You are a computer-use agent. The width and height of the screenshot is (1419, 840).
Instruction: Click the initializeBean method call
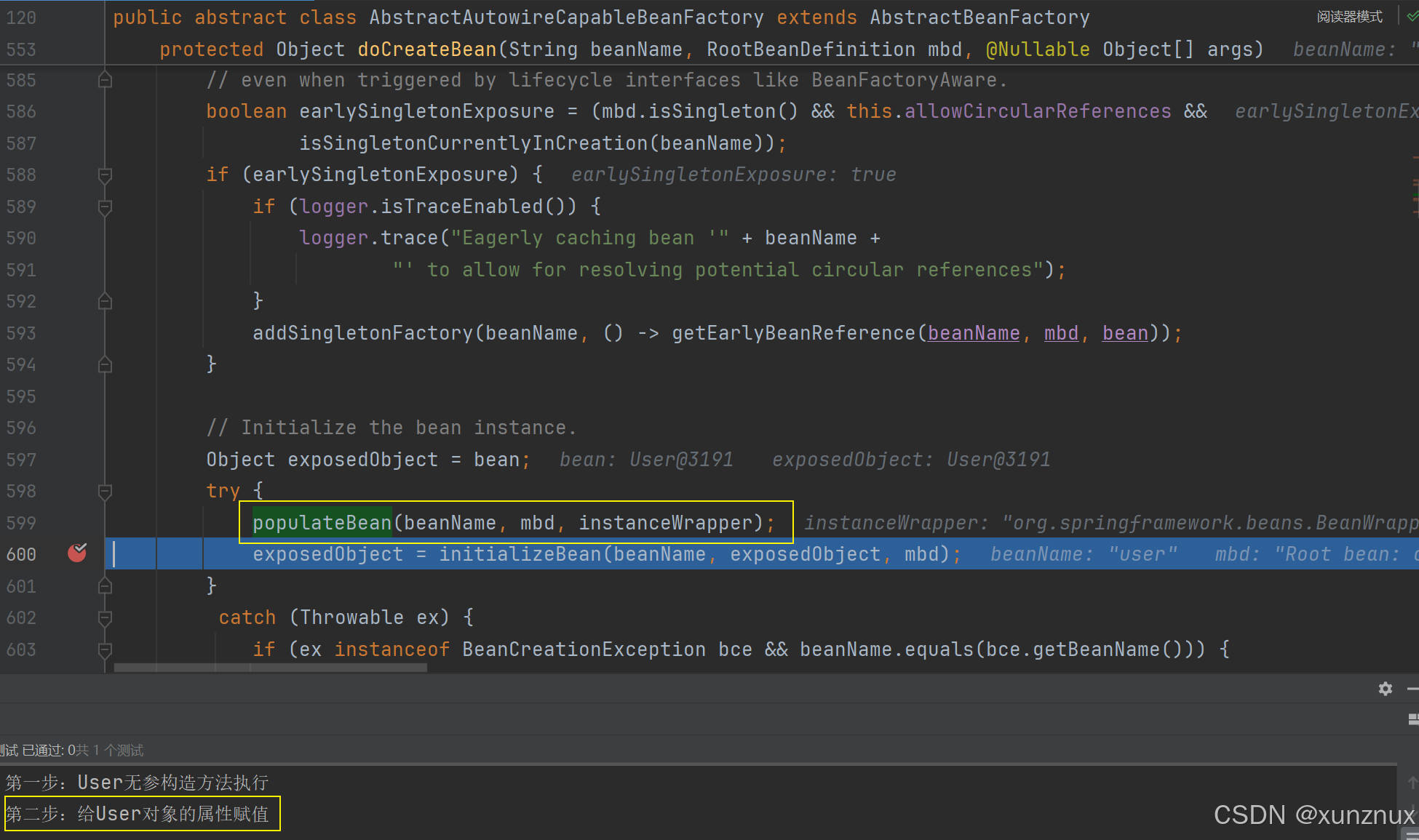pyautogui.click(x=520, y=554)
